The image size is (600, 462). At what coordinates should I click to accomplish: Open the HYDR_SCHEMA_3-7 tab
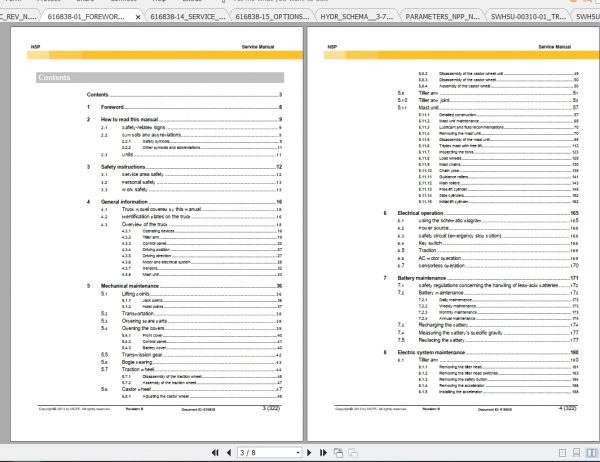click(x=357, y=17)
